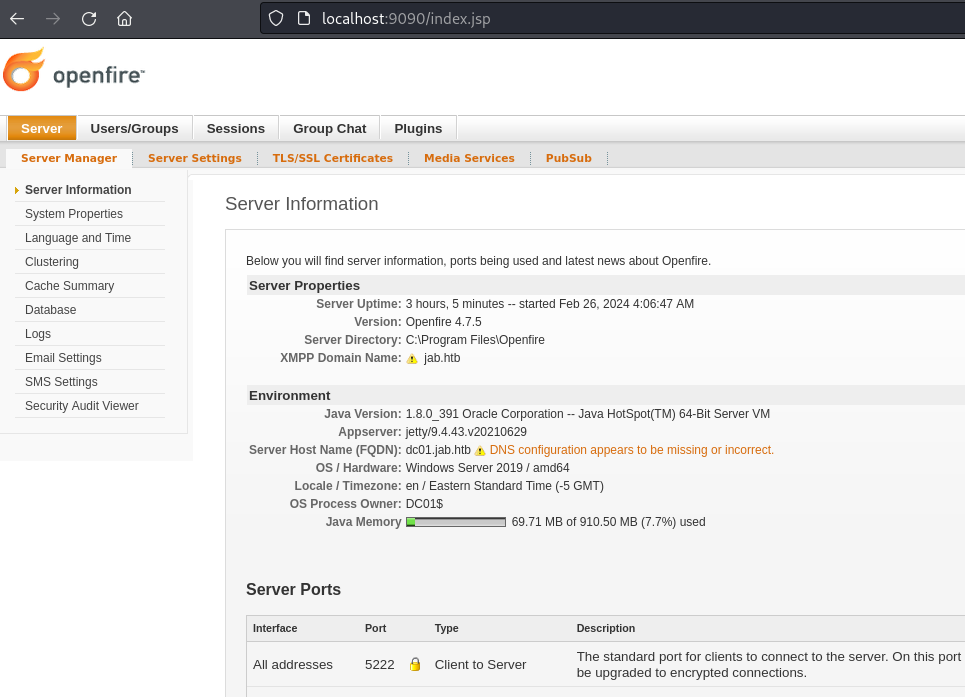Click the Openfire 4.7.5 version text
The image size is (965, 697).
(x=443, y=322)
